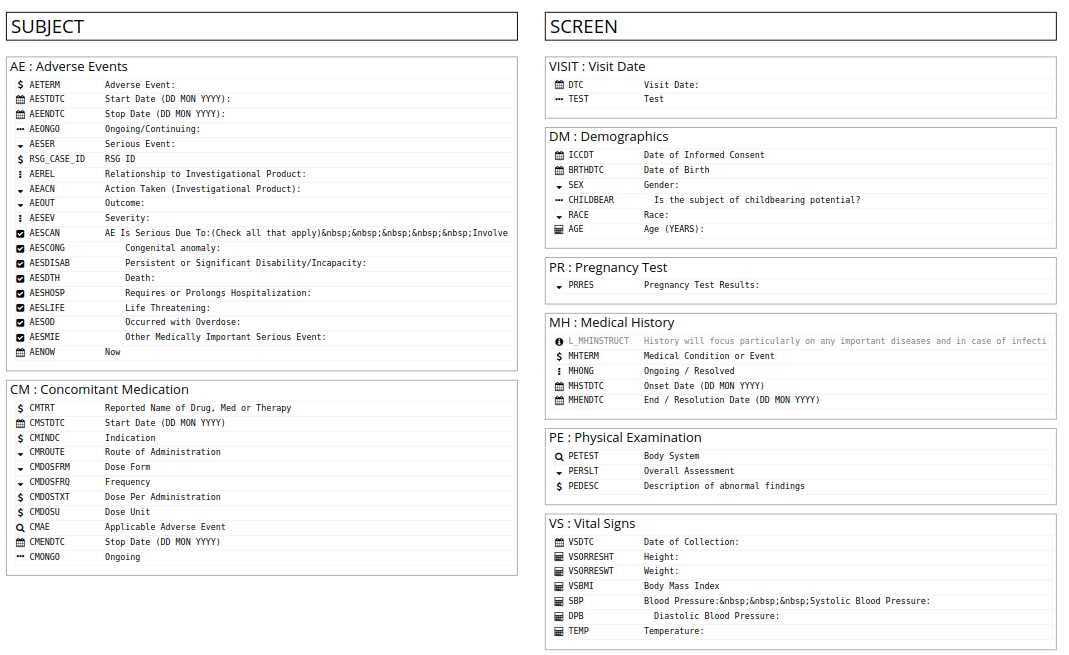Image resolution: width=1069 pixels, height=655 pixels.
Task: Click the "Description of abnormal findings" label
Action: pos(724,487)
